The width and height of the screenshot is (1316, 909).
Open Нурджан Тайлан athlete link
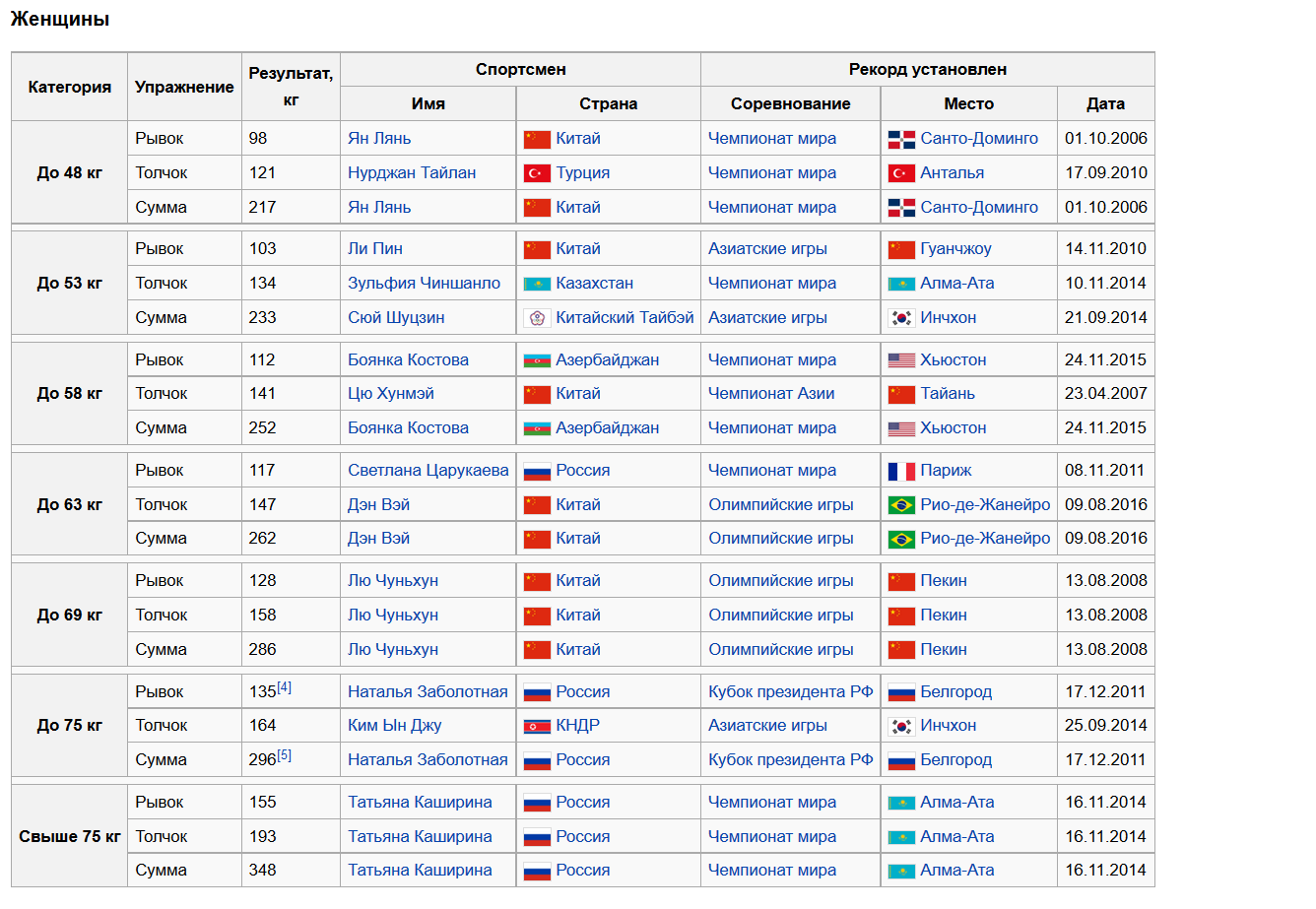pos(412,173)
